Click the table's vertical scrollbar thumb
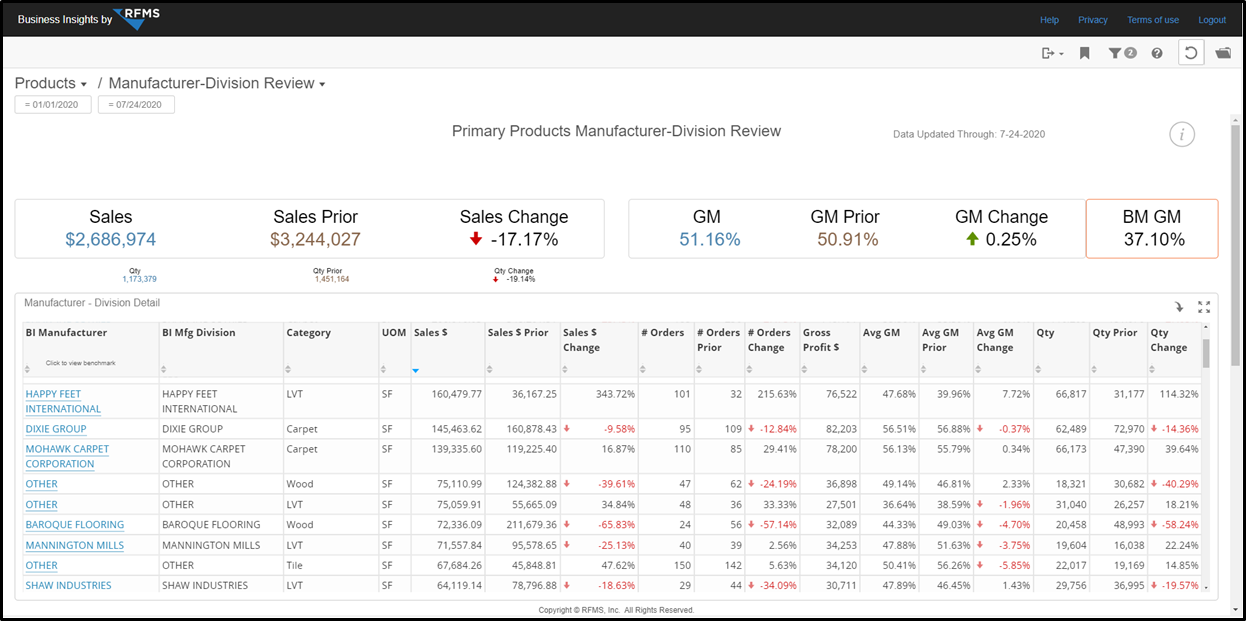Viewport: 1246px width, 621px height. 1206,353
